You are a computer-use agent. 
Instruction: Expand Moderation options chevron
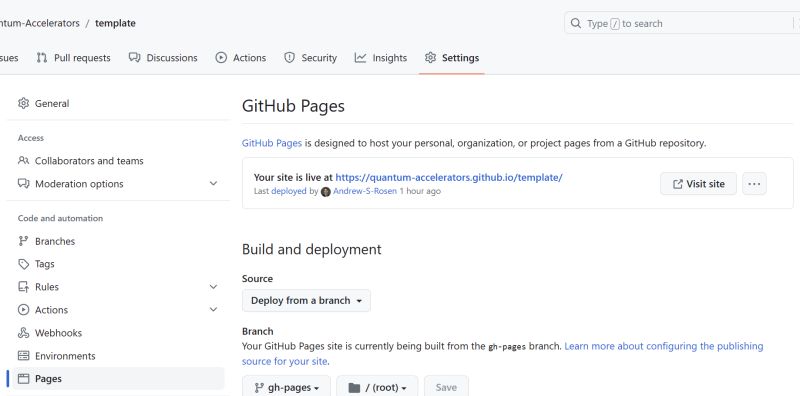[x=213, y=184]
